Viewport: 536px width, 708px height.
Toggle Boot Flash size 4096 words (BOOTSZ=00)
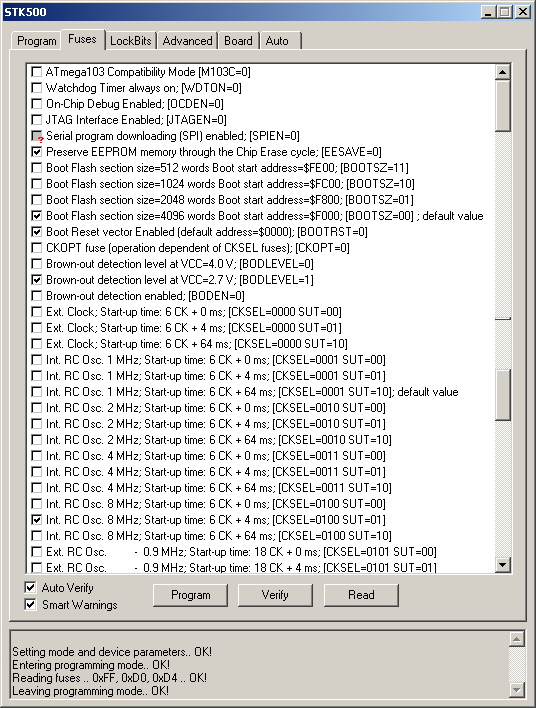[36, 216]
